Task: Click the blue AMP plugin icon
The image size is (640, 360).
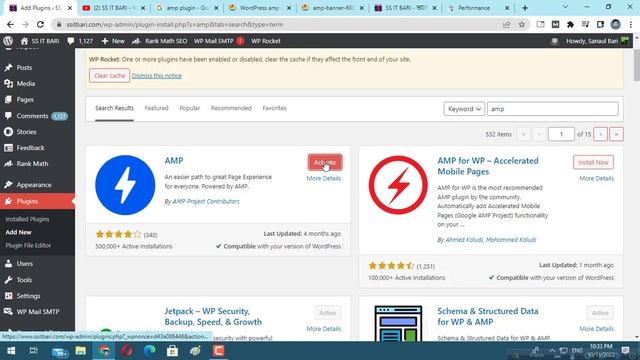Action: tap(125, 185)
